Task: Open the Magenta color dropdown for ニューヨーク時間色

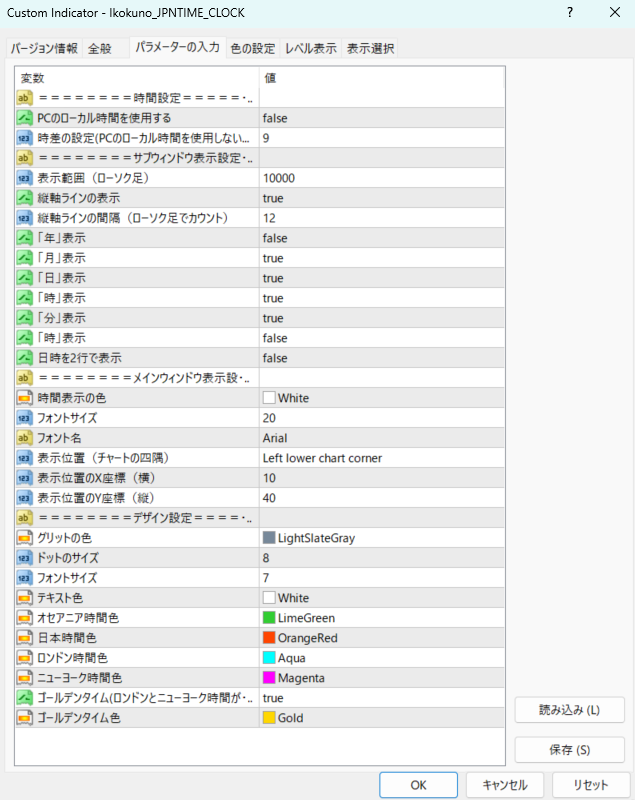Action: [x=380, y=678]
